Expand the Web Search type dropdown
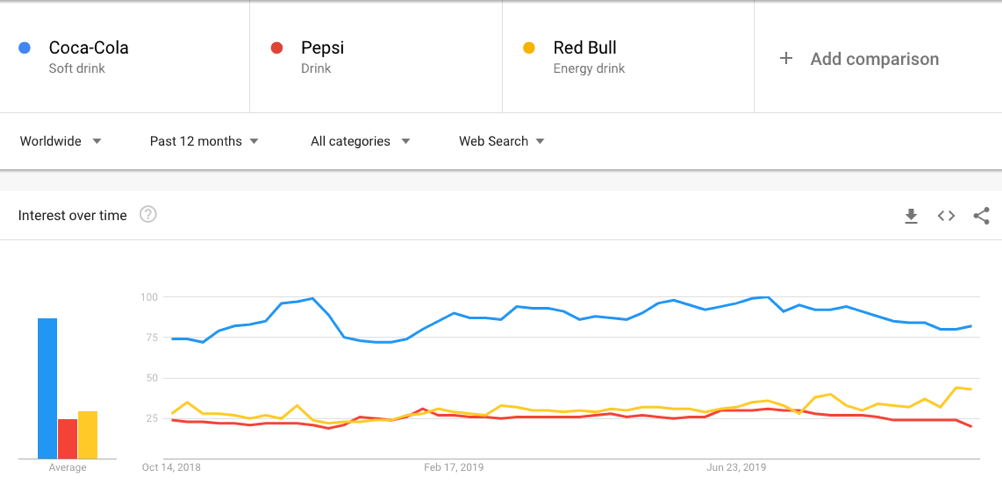The width and height of the screenshot is (1002, 497). 502,141
